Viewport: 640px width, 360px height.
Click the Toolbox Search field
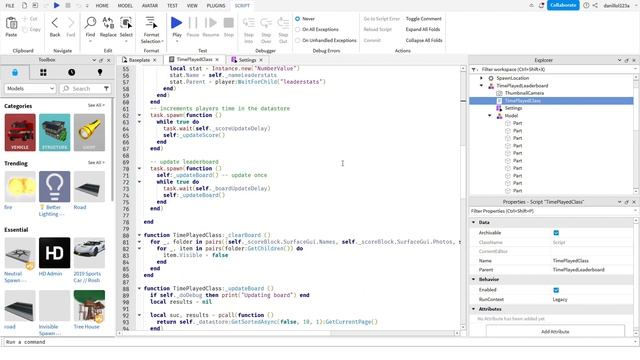[x=81, y=89]
